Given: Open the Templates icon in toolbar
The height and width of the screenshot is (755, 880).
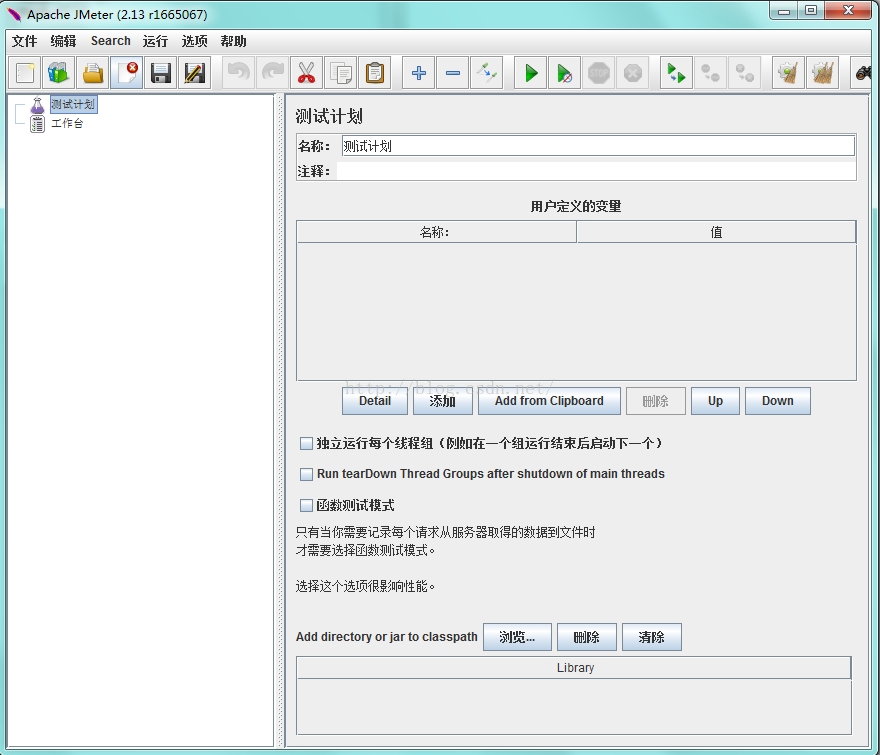Looking at the screenshot, I should coord(58,73).
